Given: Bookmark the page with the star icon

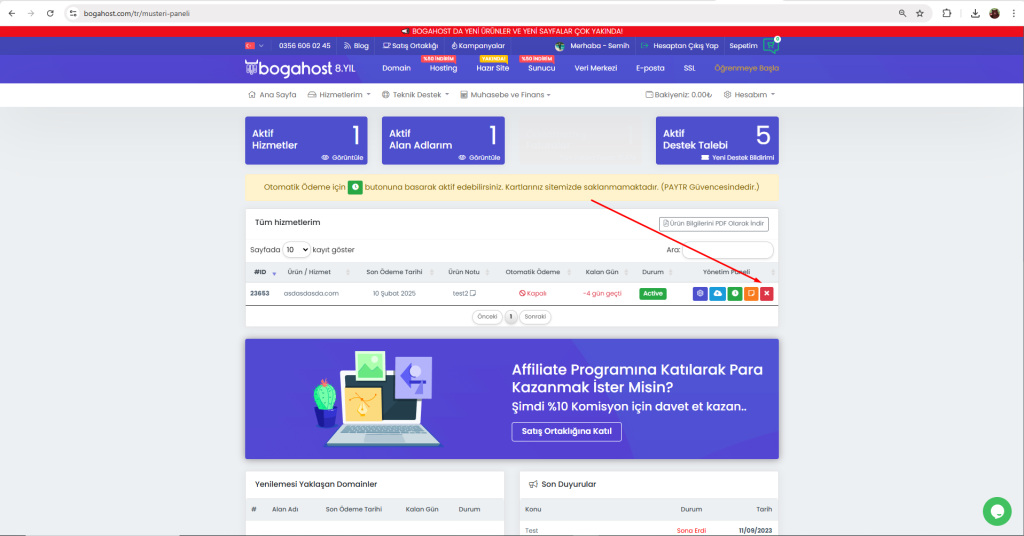Looking at the screenshot, I should (920, 13).
